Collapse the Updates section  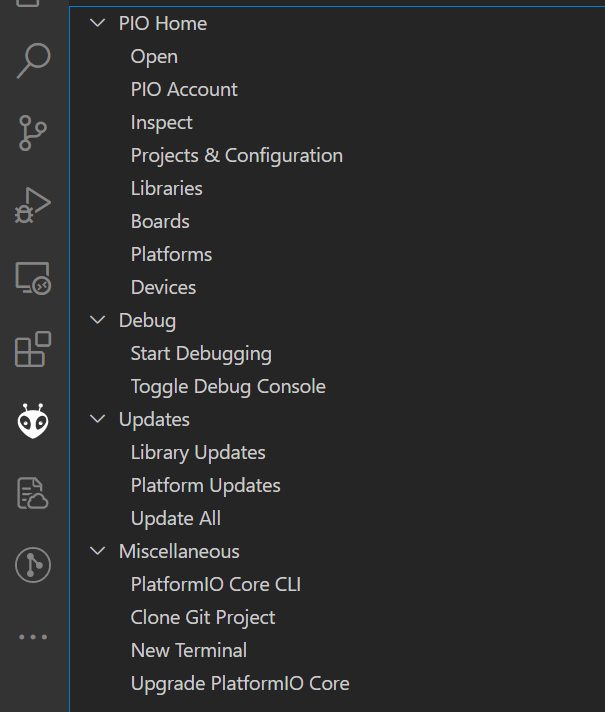point(98,419)
